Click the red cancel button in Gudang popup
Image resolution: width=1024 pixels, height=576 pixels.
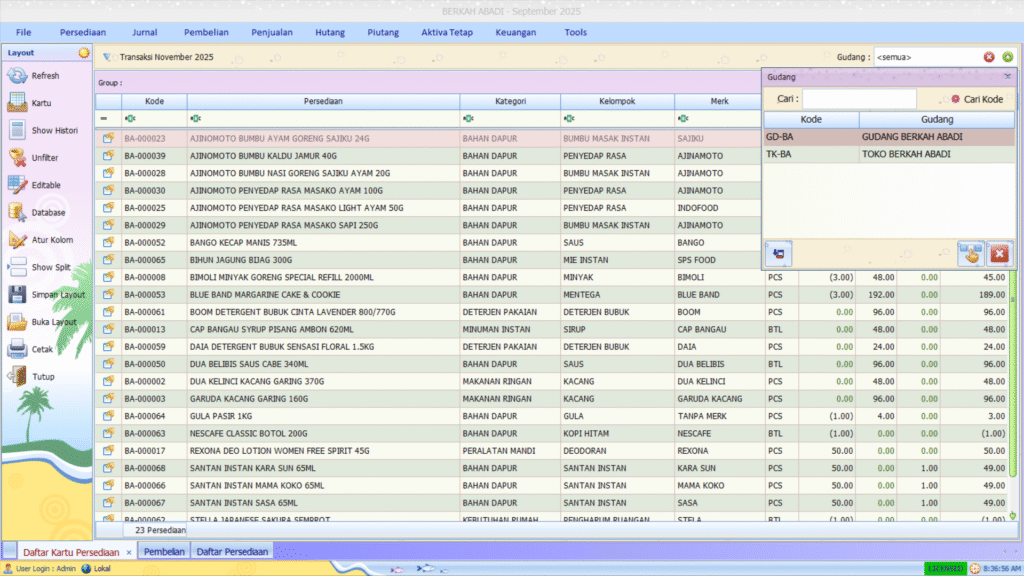click(998, 254)
